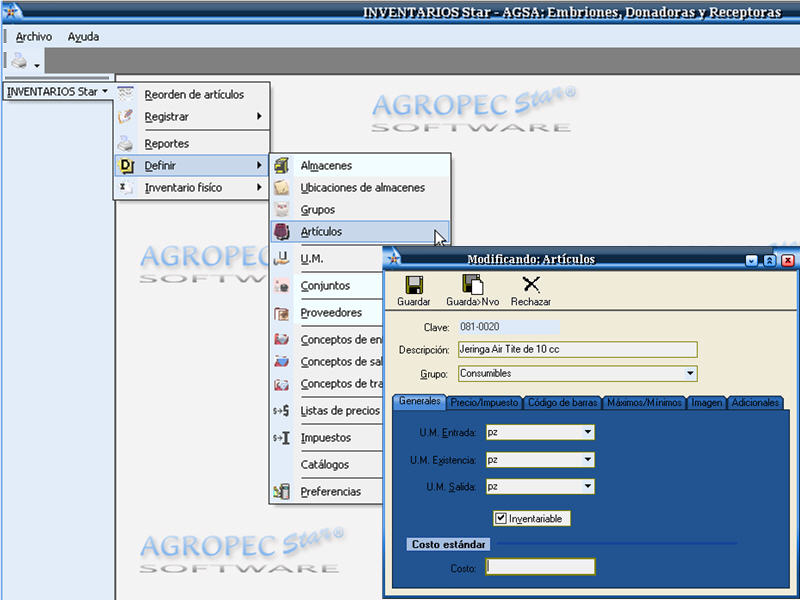Image resolution: width=800 pixels, height=600 pixels.
Task: Click the Grupos icon
Action: [x=282, y=209]
